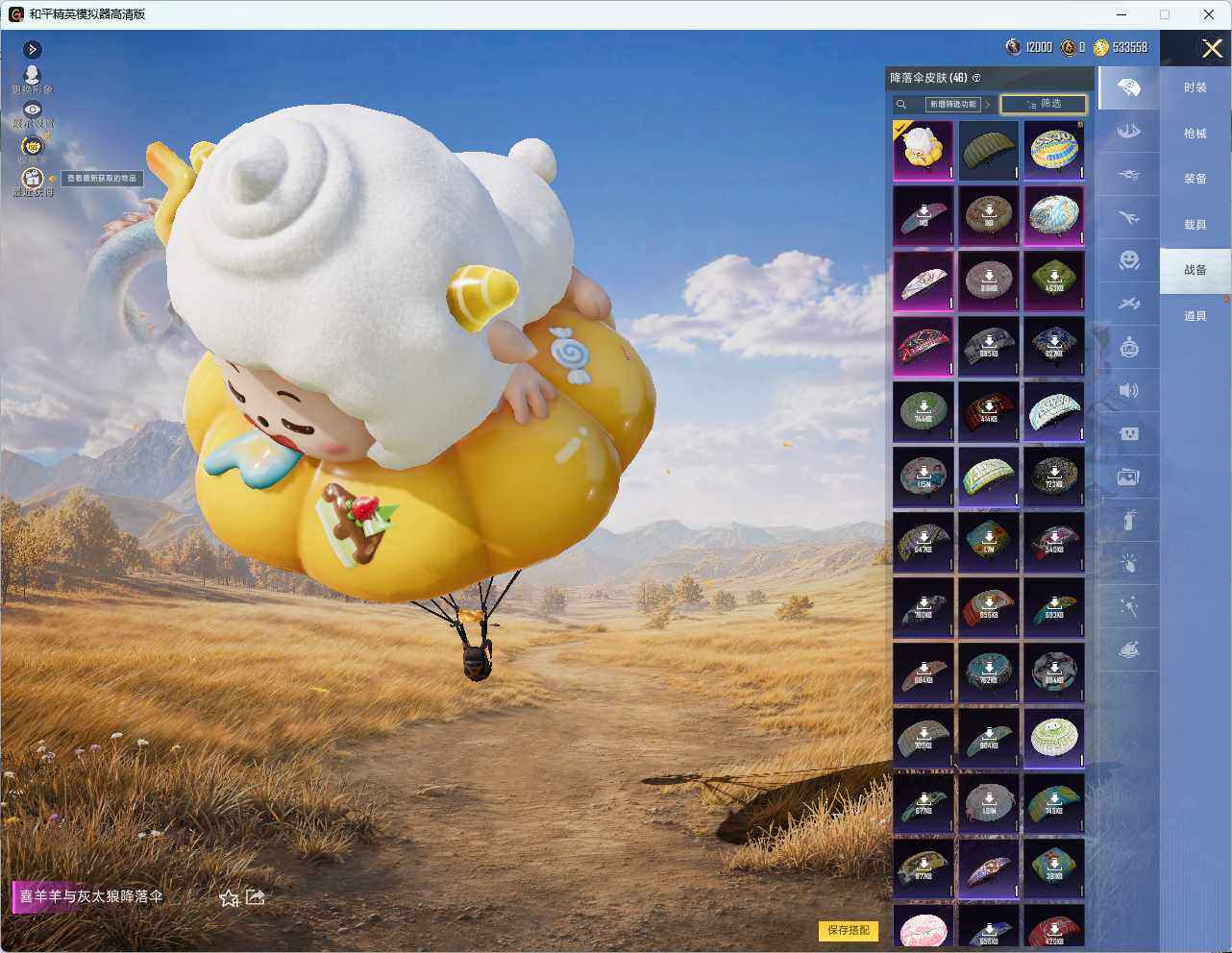Click the emulator logo in title bar
The width and height of the screenshot is (1232, 953).
pos(15,14)
